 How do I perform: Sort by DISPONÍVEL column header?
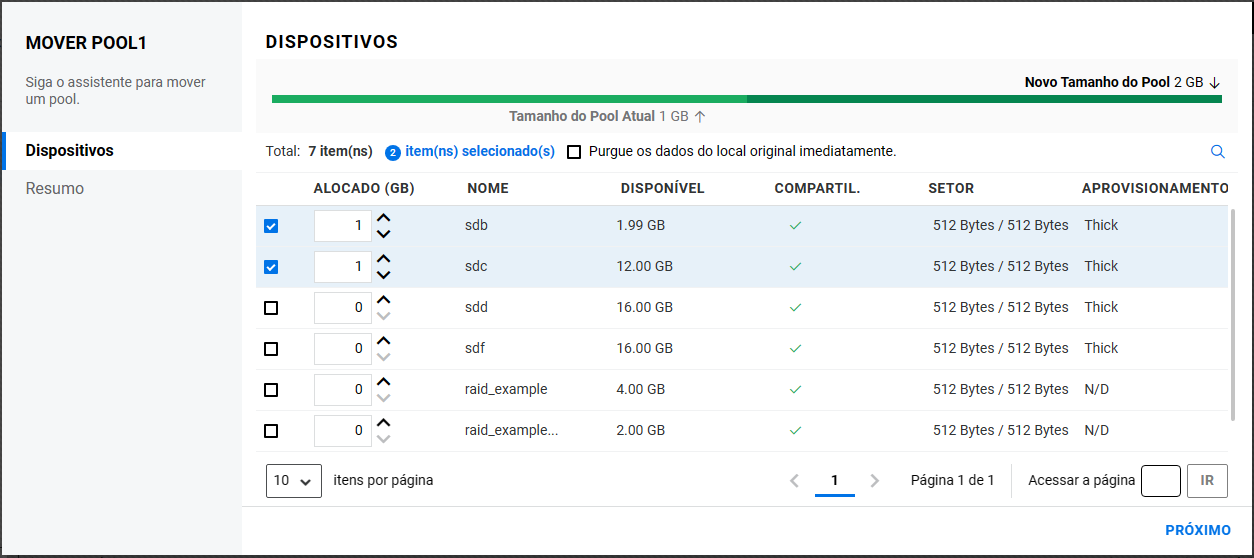pyautogui.click(x=662, y=188)
